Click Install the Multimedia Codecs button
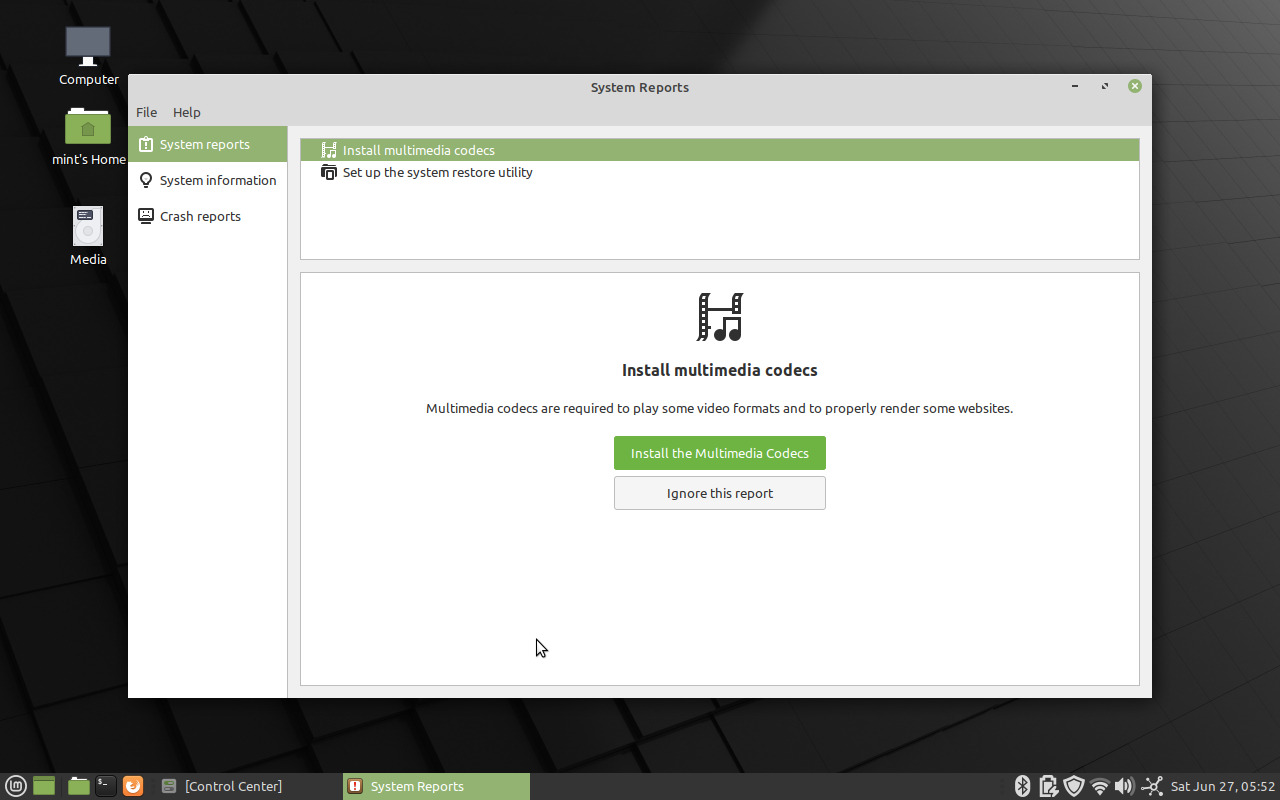 (720, 453)
